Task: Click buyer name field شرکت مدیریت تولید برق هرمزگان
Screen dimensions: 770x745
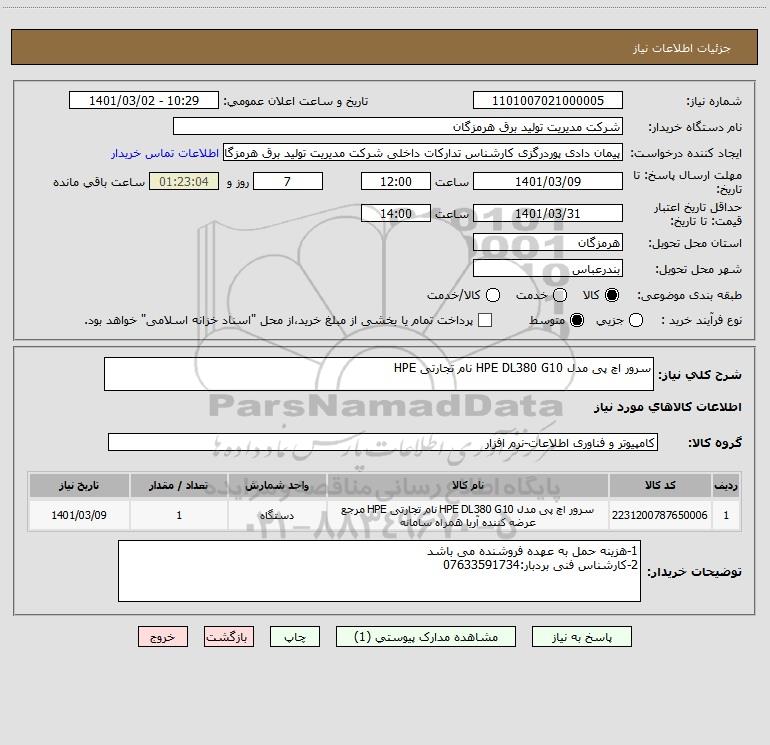Action: pos(398,126)
